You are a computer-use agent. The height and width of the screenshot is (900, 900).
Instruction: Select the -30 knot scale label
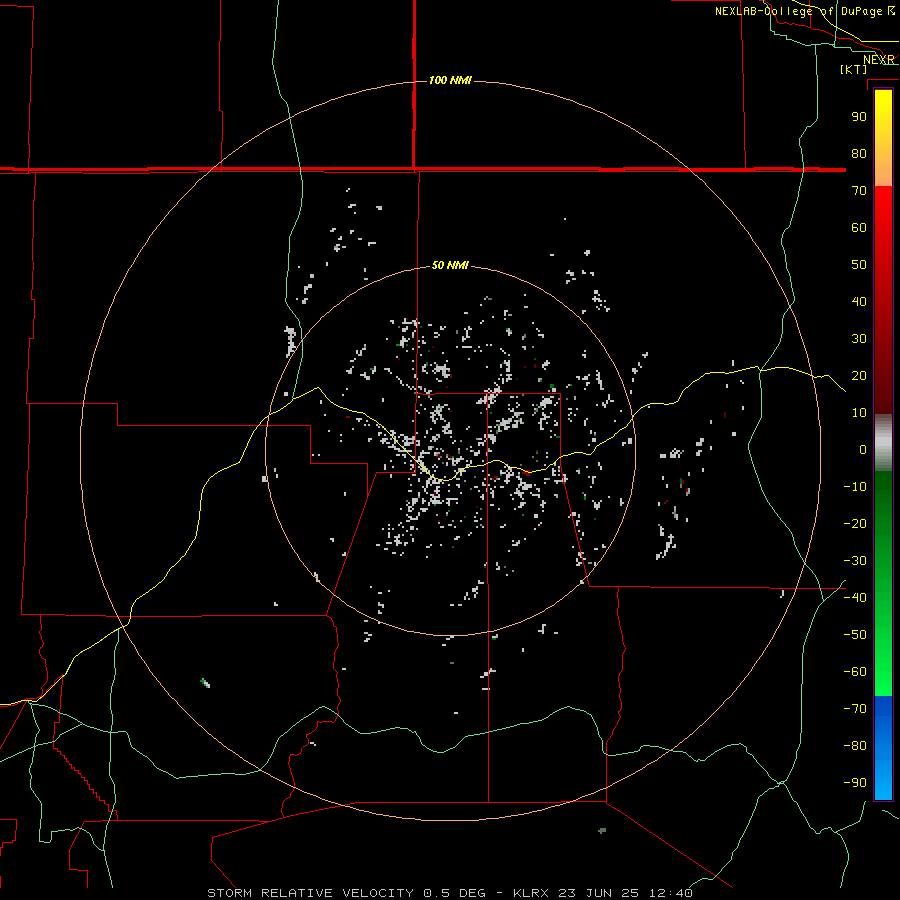click(x=855, y=561)
